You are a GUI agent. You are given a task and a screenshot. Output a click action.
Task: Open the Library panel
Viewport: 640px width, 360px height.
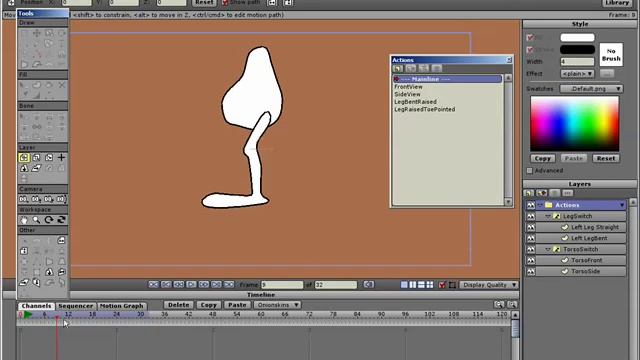(617, 3)
